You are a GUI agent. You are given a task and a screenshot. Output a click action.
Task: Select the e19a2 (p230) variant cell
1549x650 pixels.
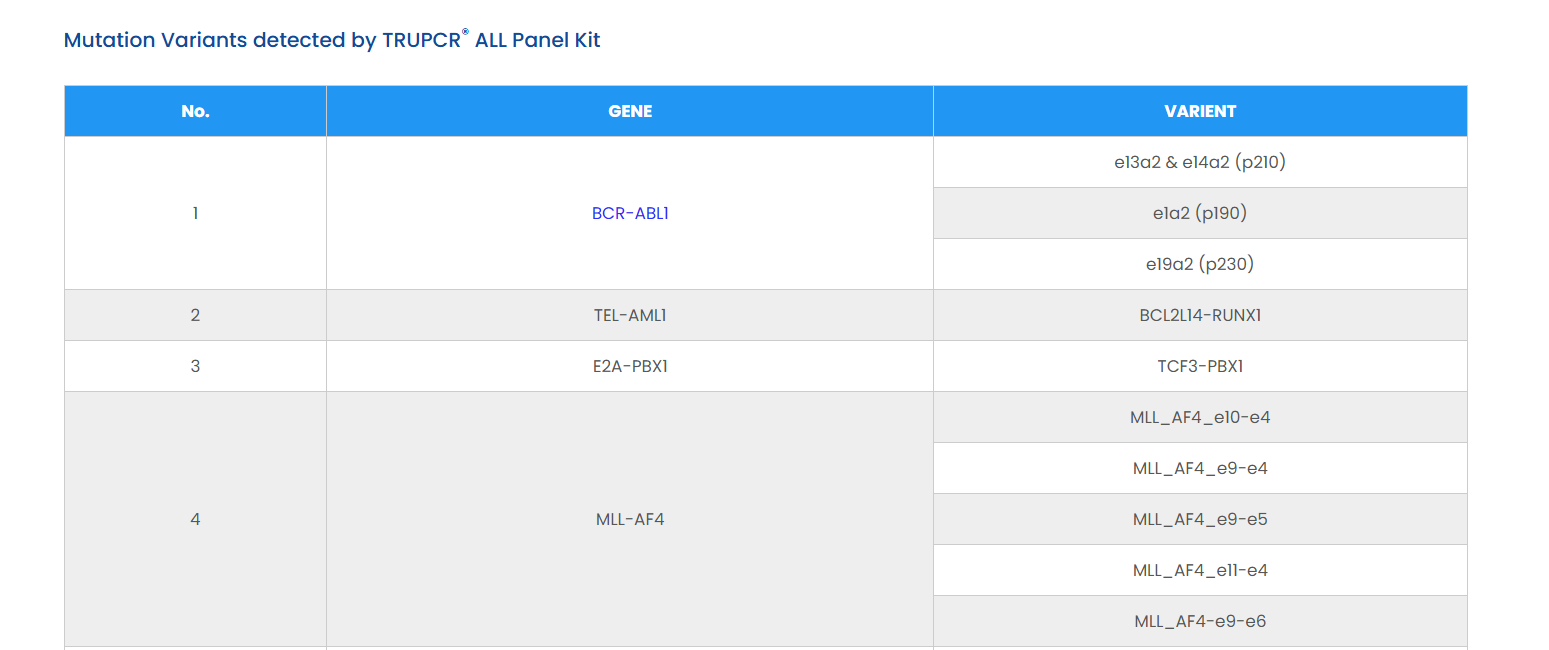1200,264
